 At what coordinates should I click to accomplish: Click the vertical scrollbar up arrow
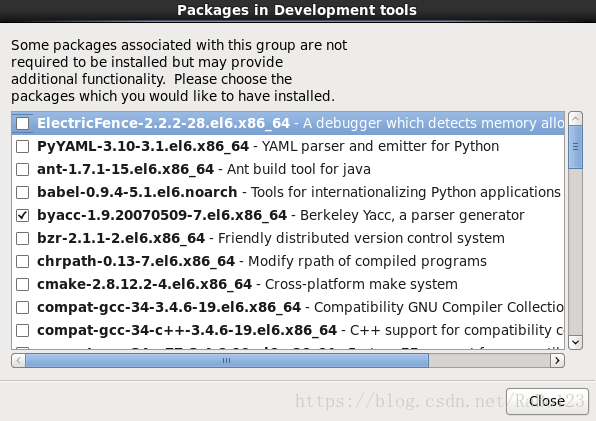[575, 119]
